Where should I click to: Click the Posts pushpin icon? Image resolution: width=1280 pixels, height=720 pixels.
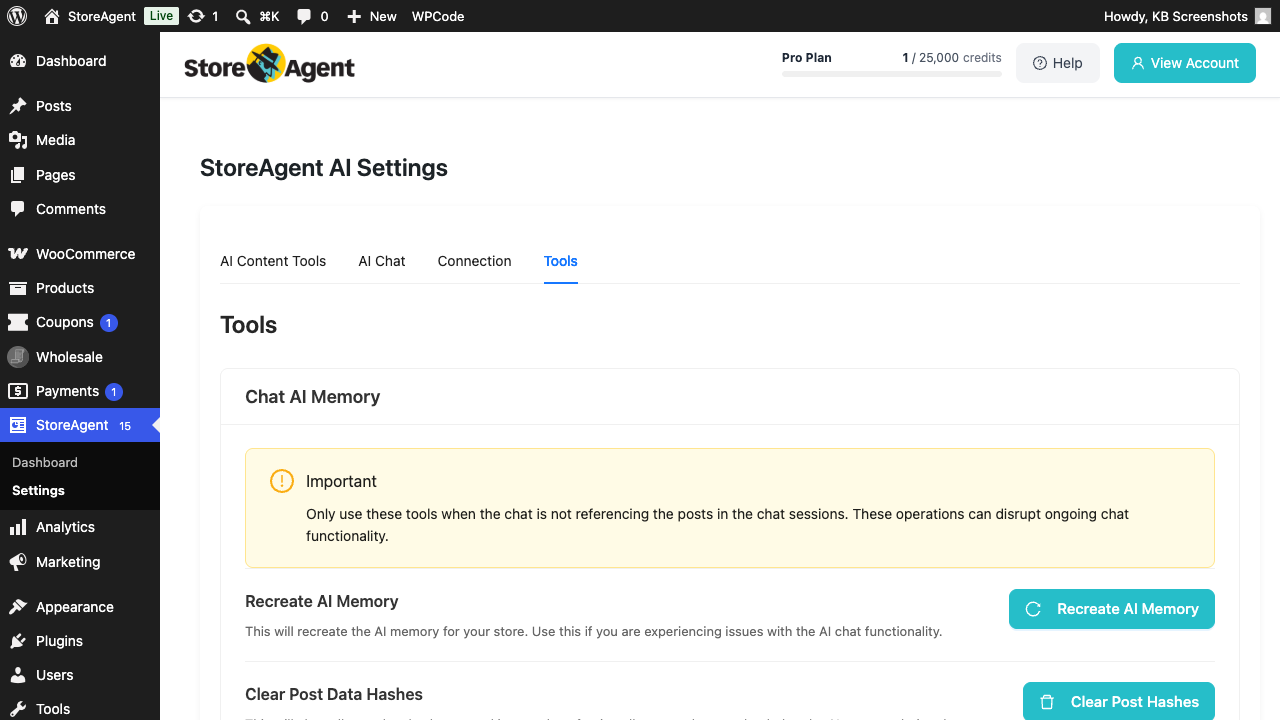(x=18, y=106)
